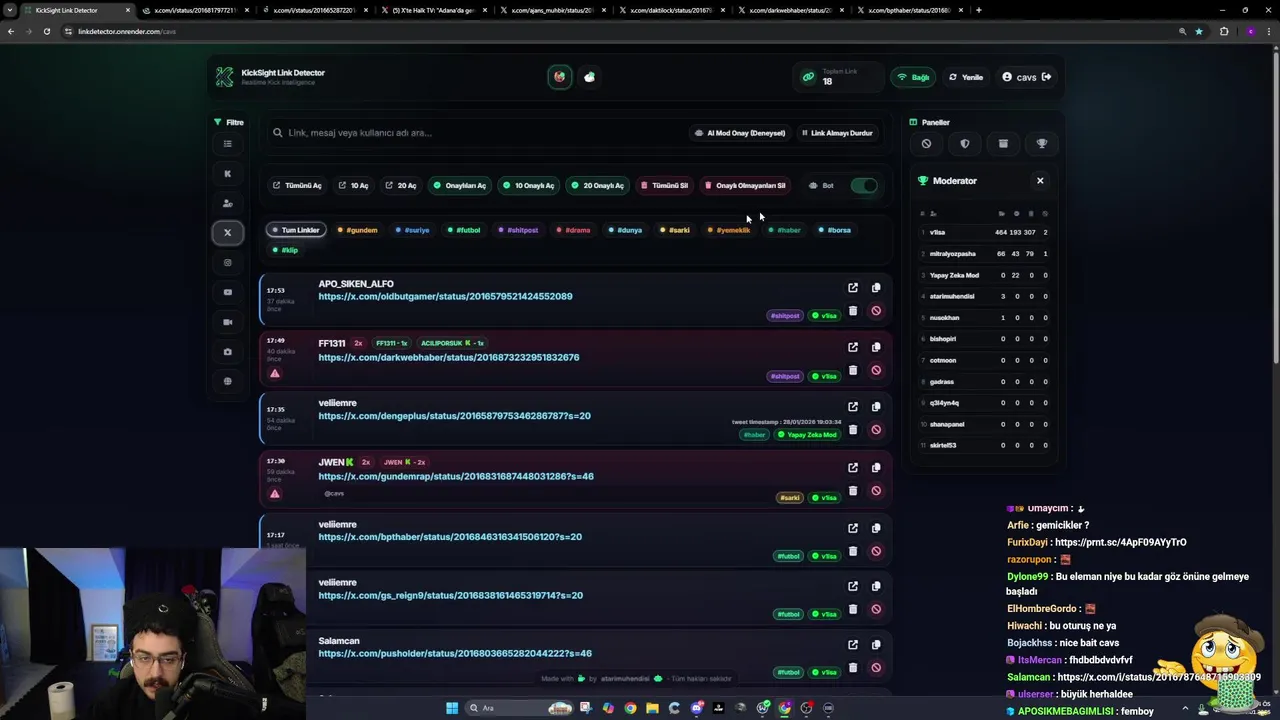Filter by #suriye tag

413,230
